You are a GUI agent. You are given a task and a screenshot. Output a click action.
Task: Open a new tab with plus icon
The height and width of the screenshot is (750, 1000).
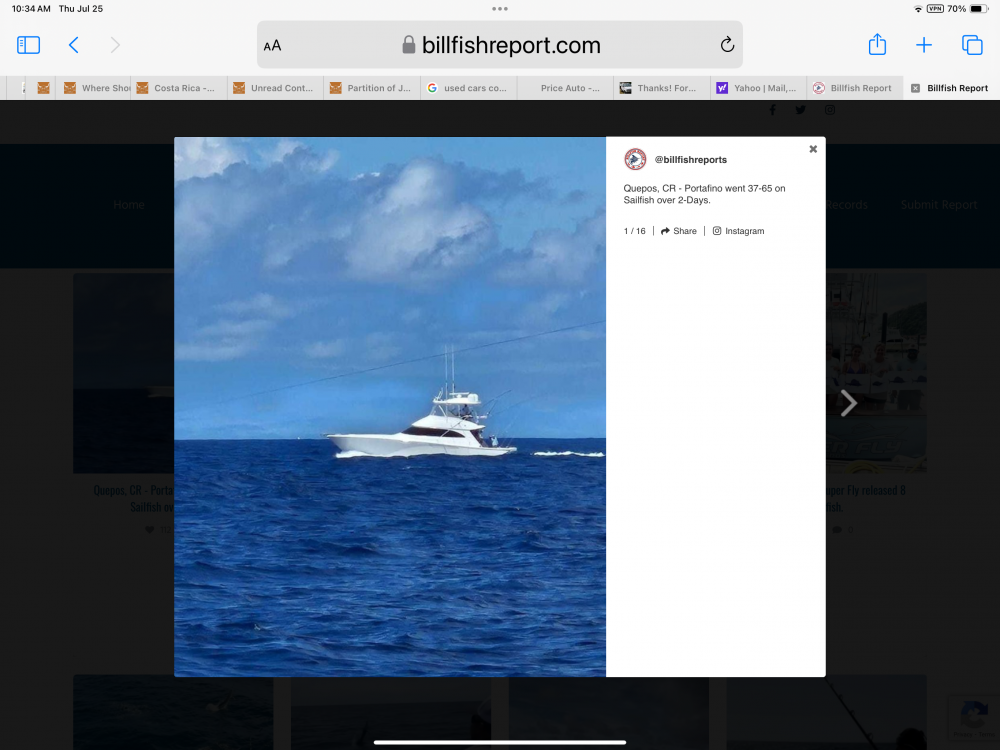click(924, 45)
